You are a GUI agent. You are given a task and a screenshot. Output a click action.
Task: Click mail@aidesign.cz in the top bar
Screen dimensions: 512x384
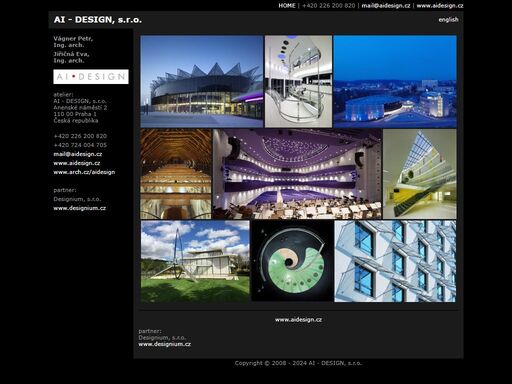pos(386,5)
